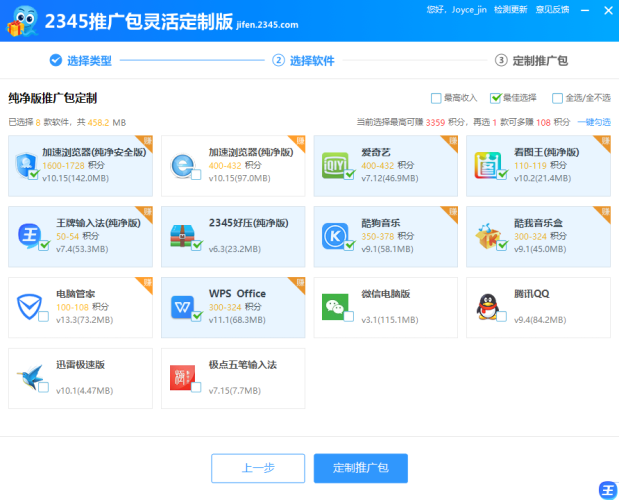Uncheck the WPS Office software checkbox

196,316
